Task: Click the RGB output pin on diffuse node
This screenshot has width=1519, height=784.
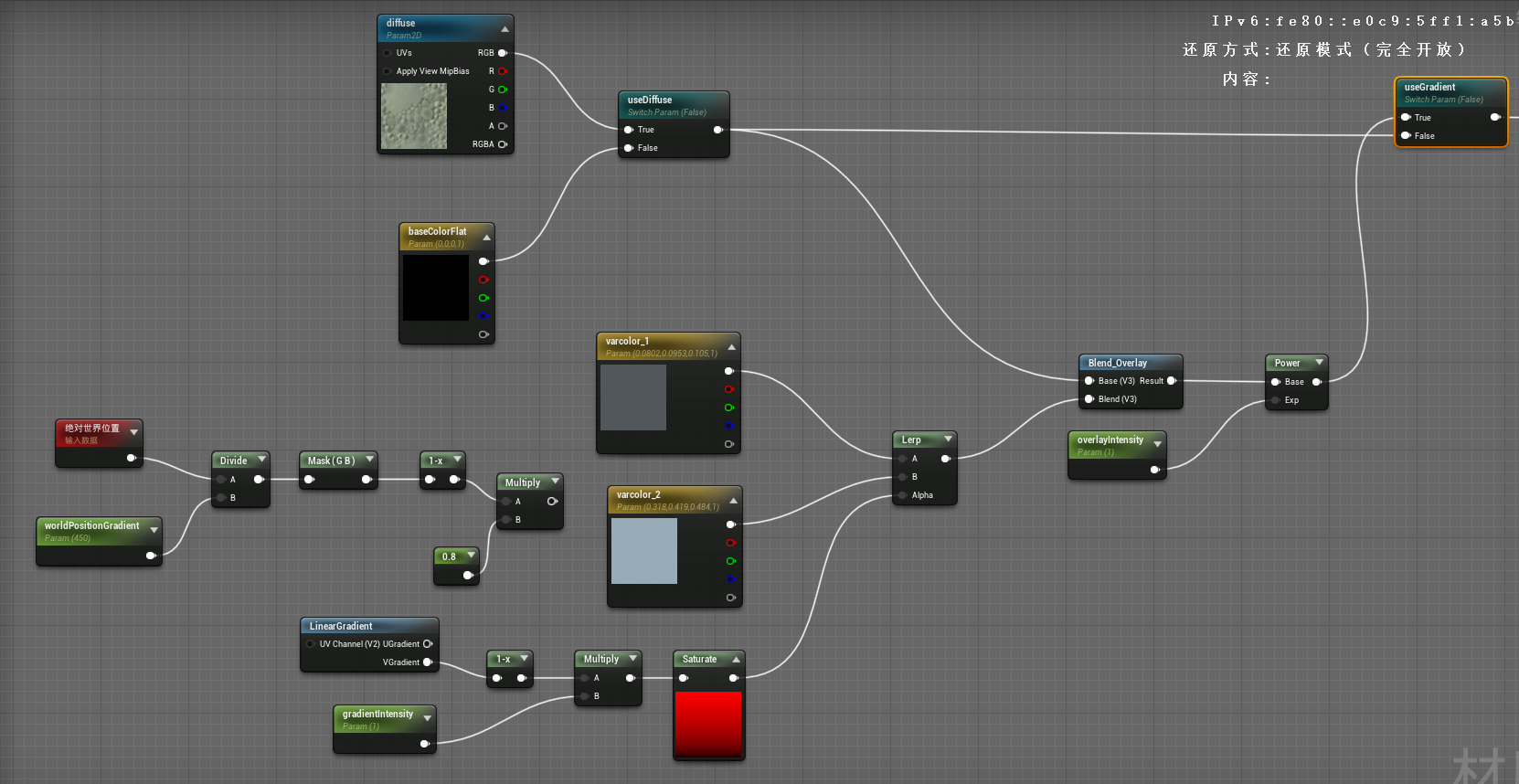Action: [x=502, y=53]
